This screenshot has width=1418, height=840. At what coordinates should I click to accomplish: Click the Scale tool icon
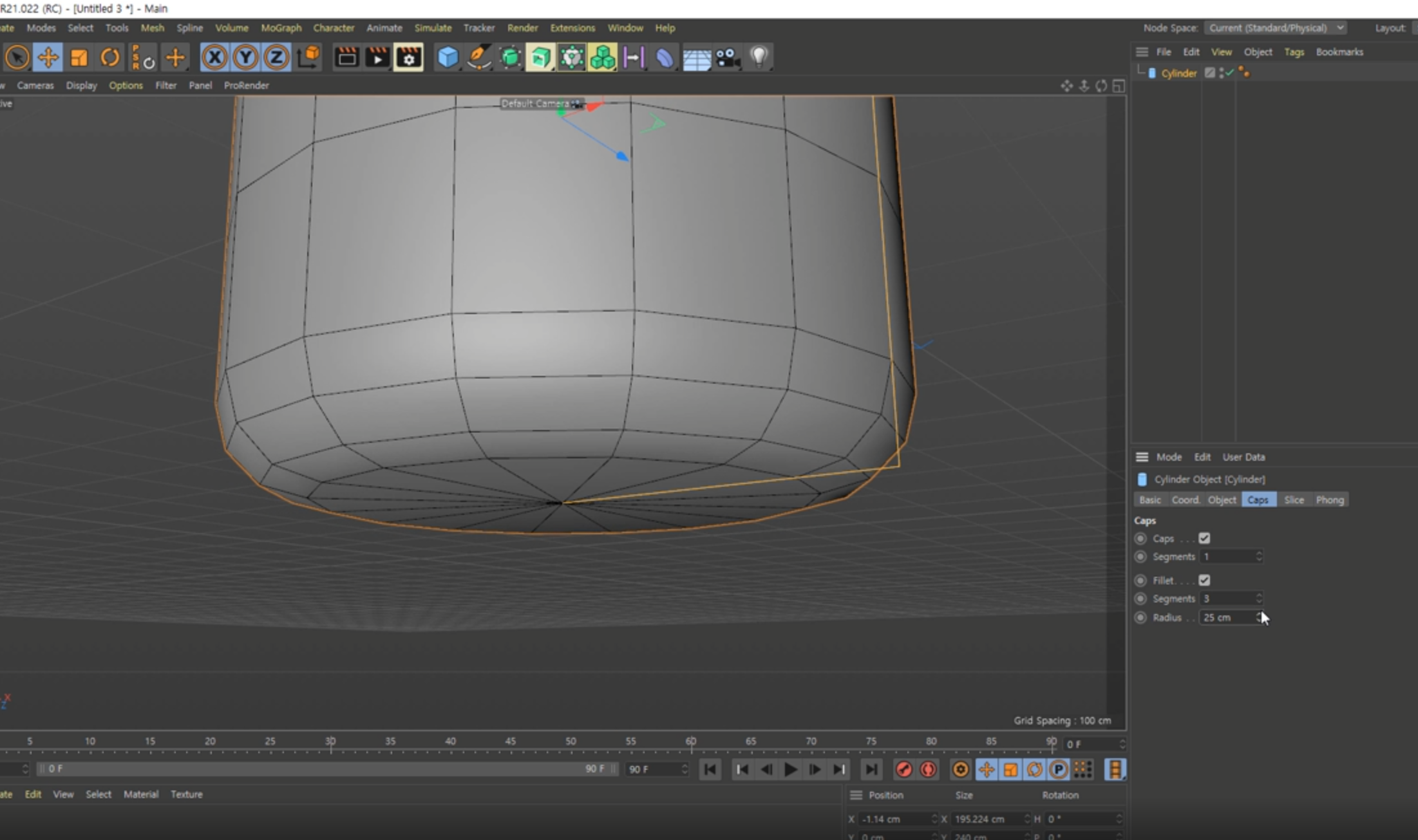[x=79, y=58]
